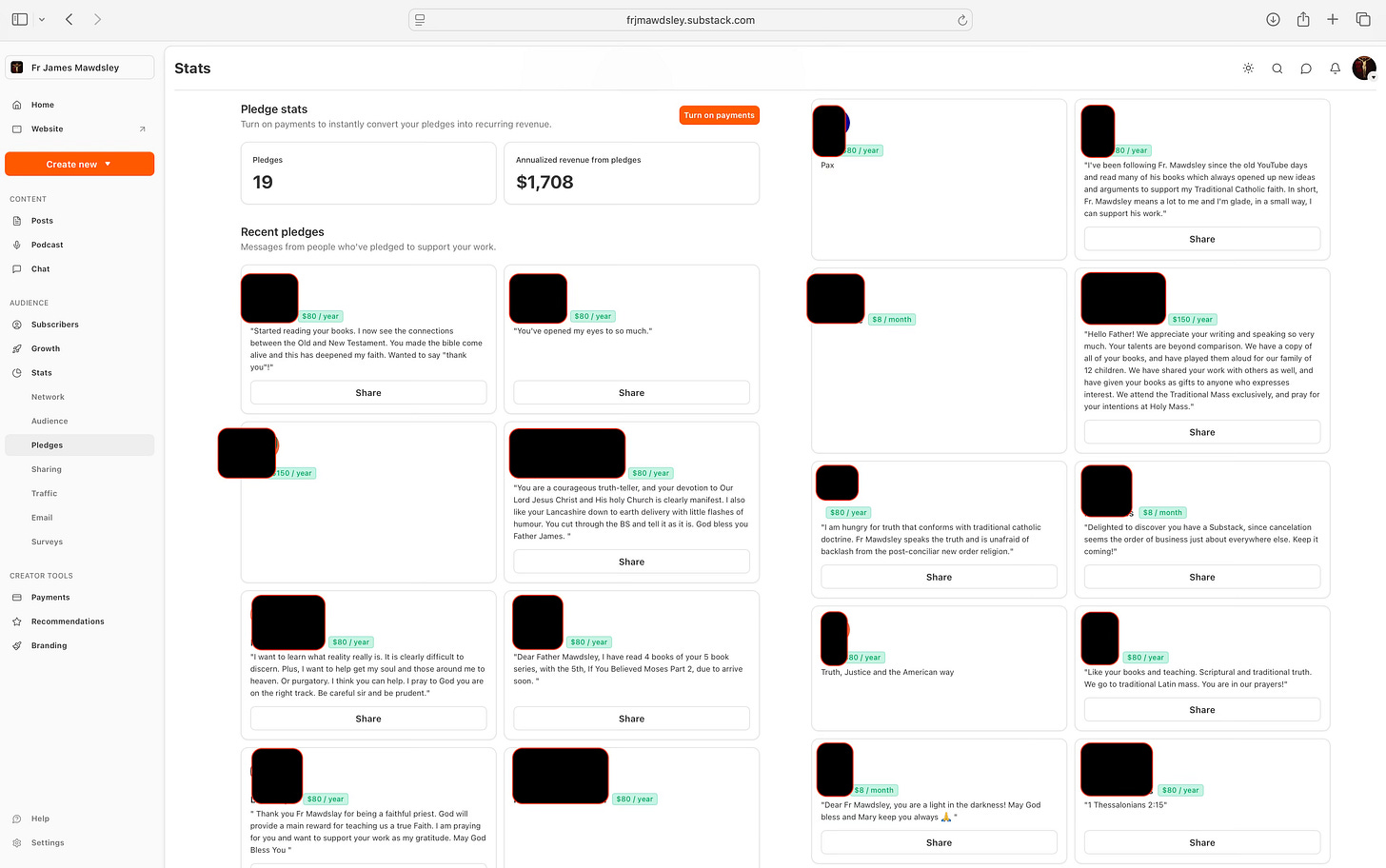Go back with the browser arrow
The height and width of the screenshot is (868, 1386).
pyautogui.click(x=69, y=19)
